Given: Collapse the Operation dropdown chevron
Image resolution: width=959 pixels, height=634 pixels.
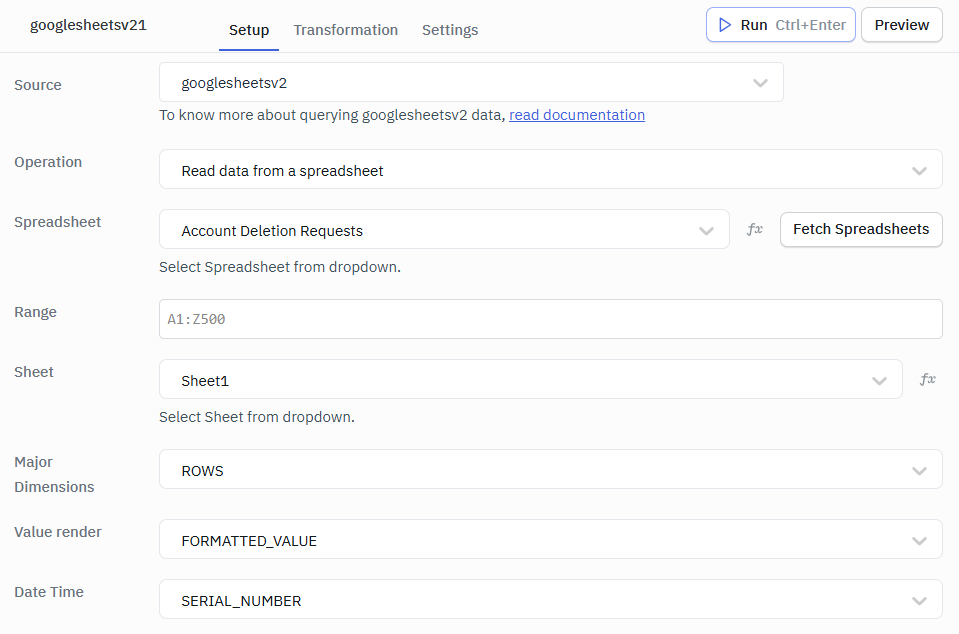Looking at the screenshot, I should tap(919, 169).
